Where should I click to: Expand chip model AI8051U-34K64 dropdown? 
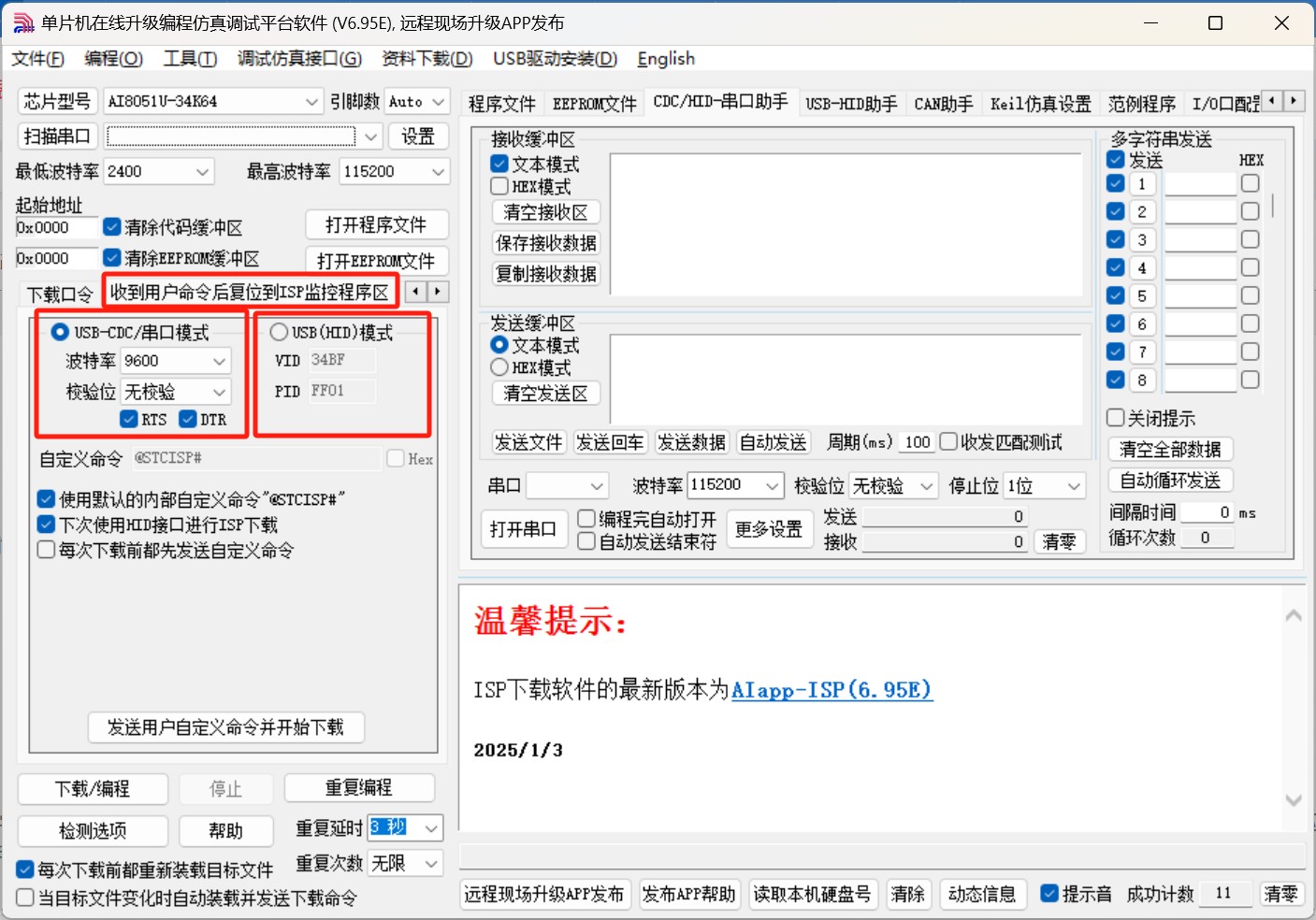coord(312,102)
